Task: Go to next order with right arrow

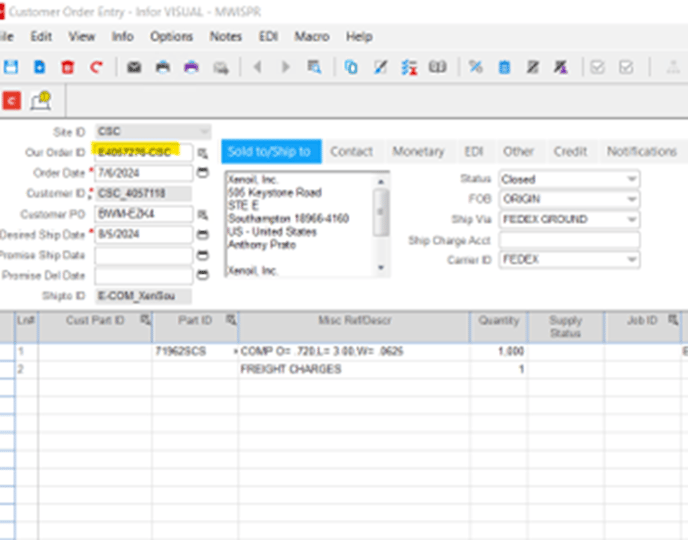Action: pyautogui.click(x=286, y=67)
